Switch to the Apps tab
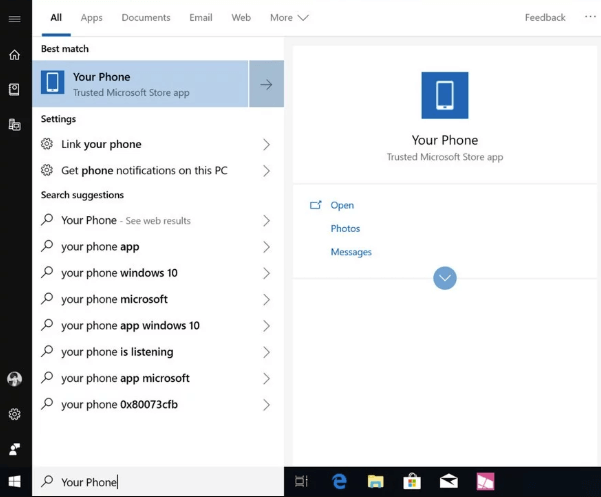 coord(92,18)
